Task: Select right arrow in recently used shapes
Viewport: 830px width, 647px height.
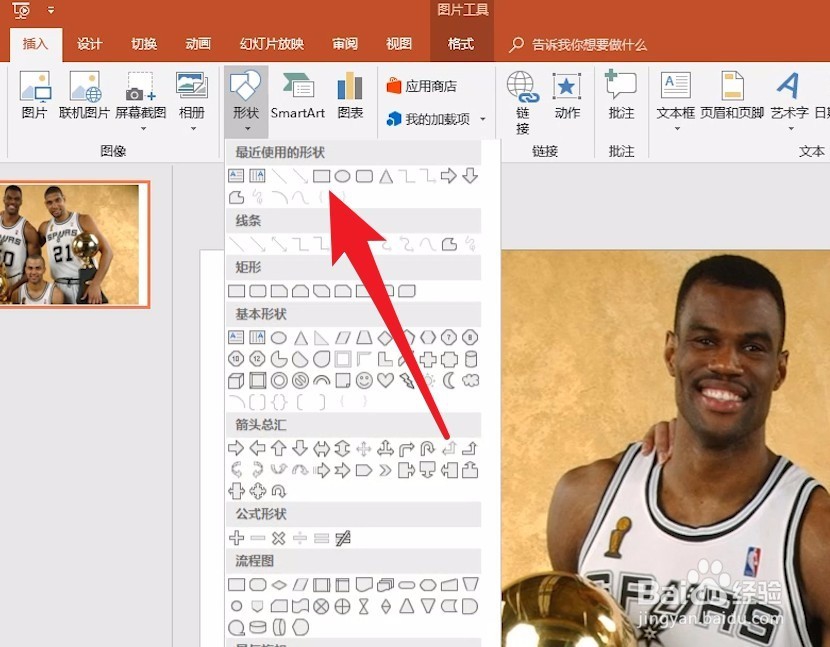Action: click(x=448, y=176)
